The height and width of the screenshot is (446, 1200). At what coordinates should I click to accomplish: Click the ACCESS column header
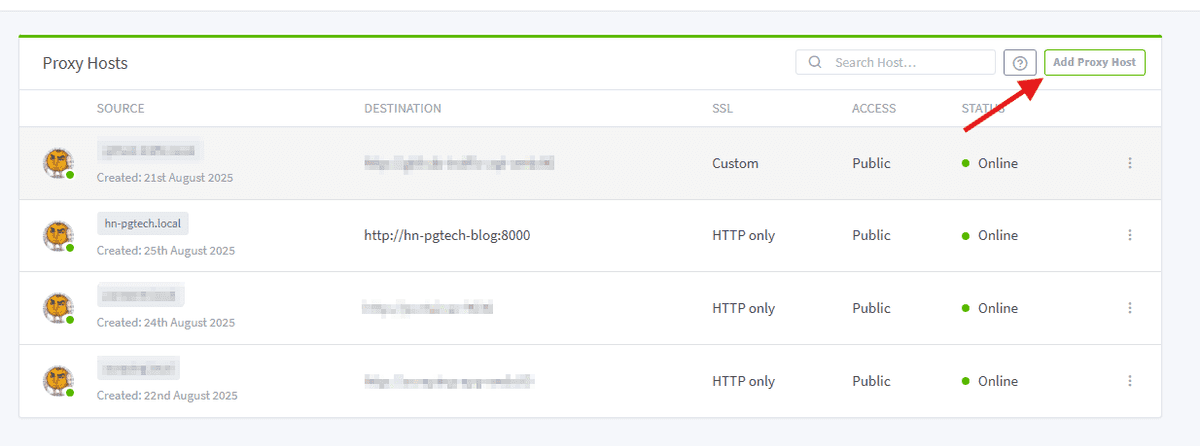click(873, 108)
